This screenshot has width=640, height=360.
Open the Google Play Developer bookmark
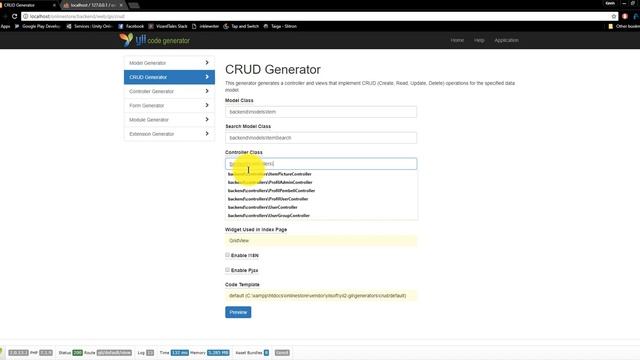point(38,26)
